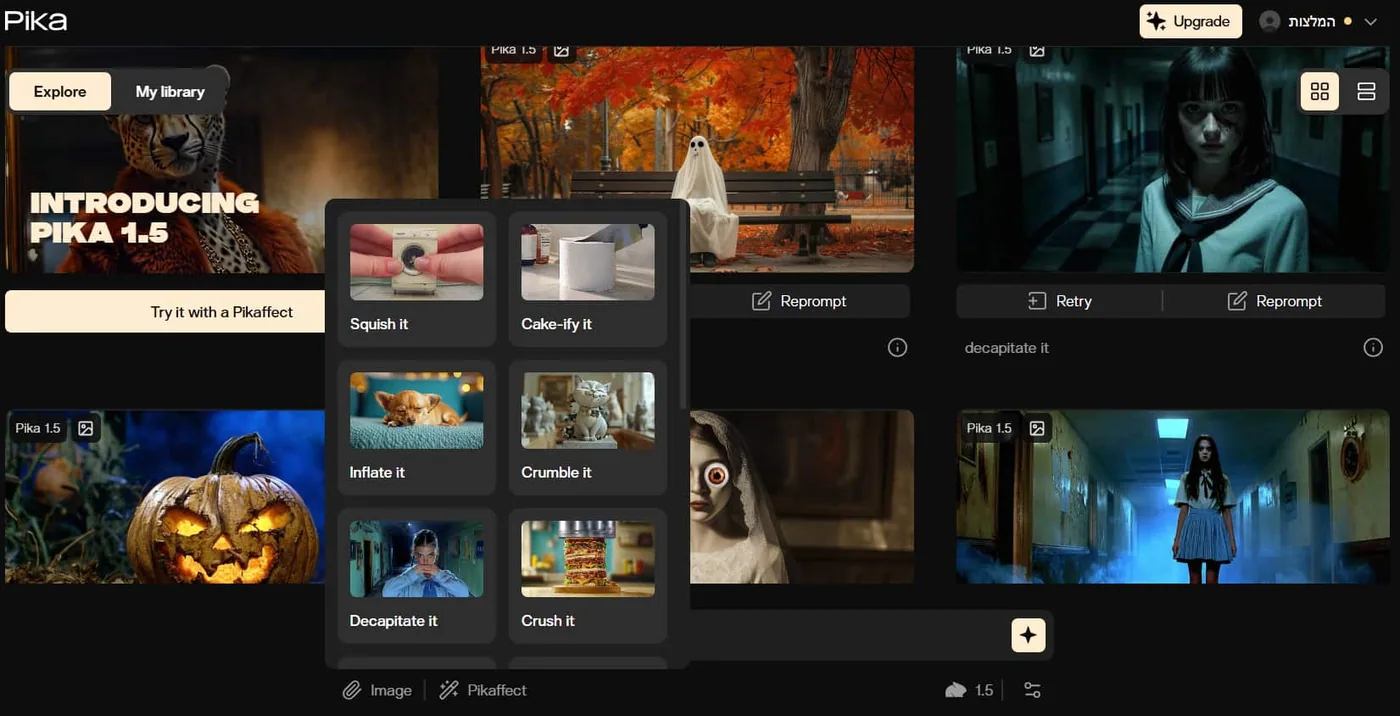Switch to list view layout

pos(1366,92)
